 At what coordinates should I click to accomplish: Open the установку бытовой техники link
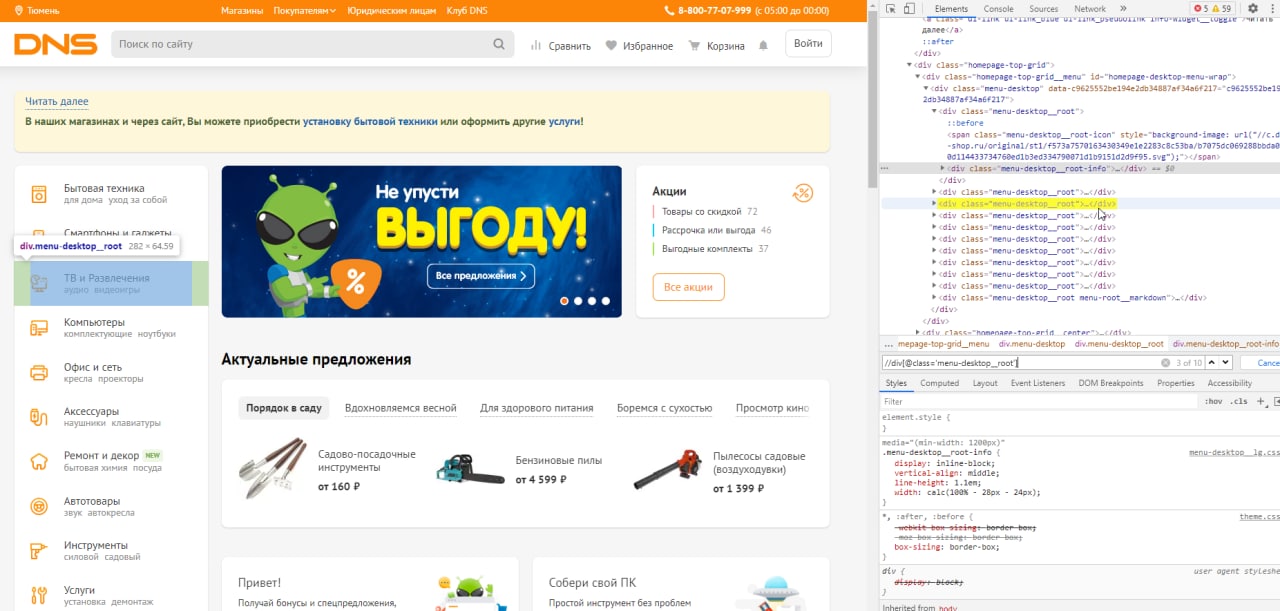370,122
